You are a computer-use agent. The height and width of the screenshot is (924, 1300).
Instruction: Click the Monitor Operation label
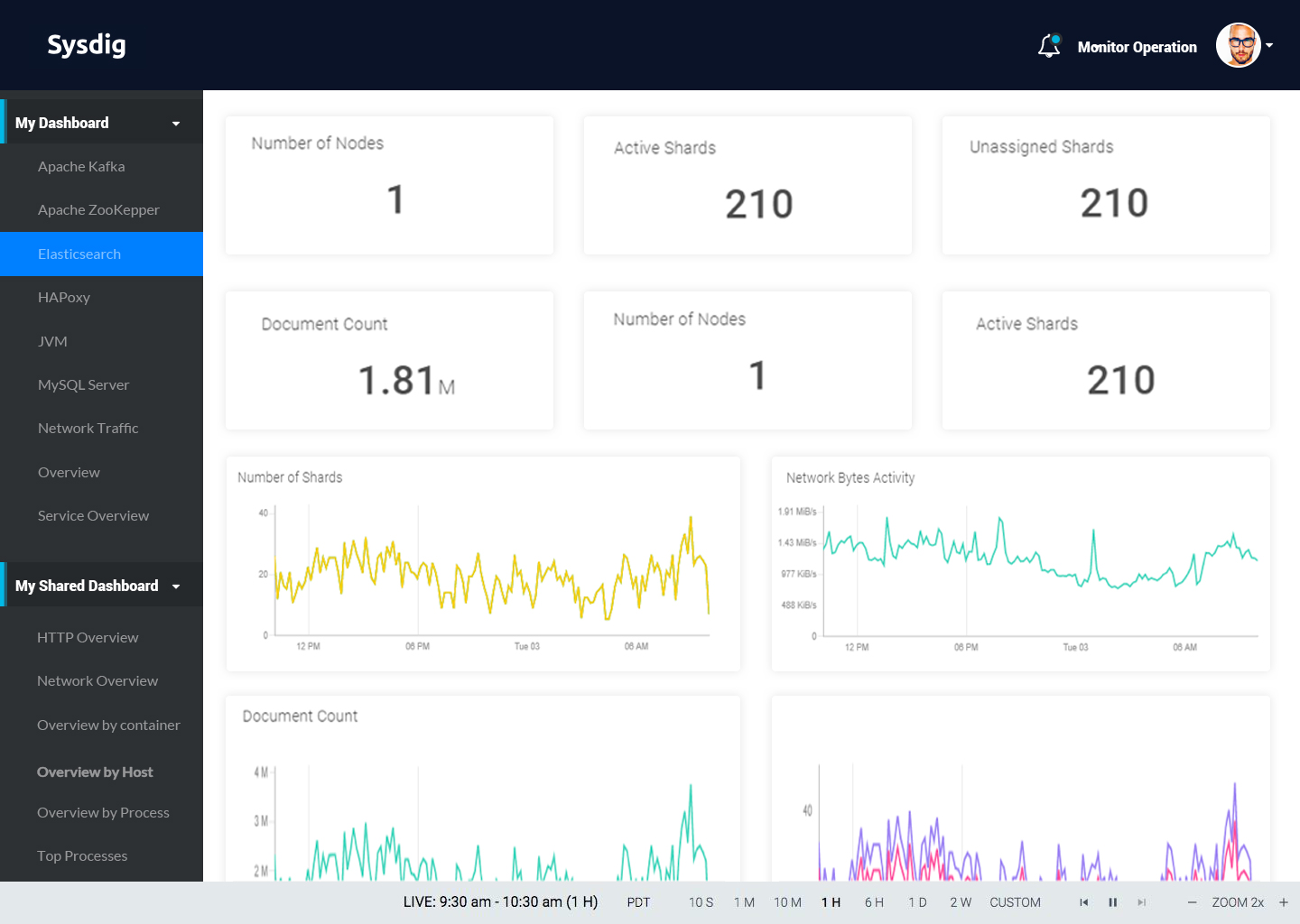(x=1137, y=47)
